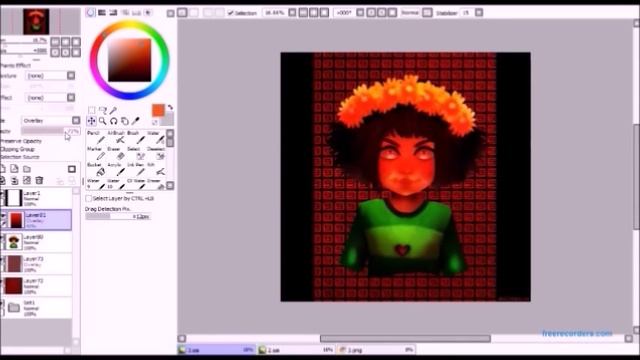Toggle the Selection checkbox in top toolbar
Viewport: 640px width, 360px height.
coord(242,13)
